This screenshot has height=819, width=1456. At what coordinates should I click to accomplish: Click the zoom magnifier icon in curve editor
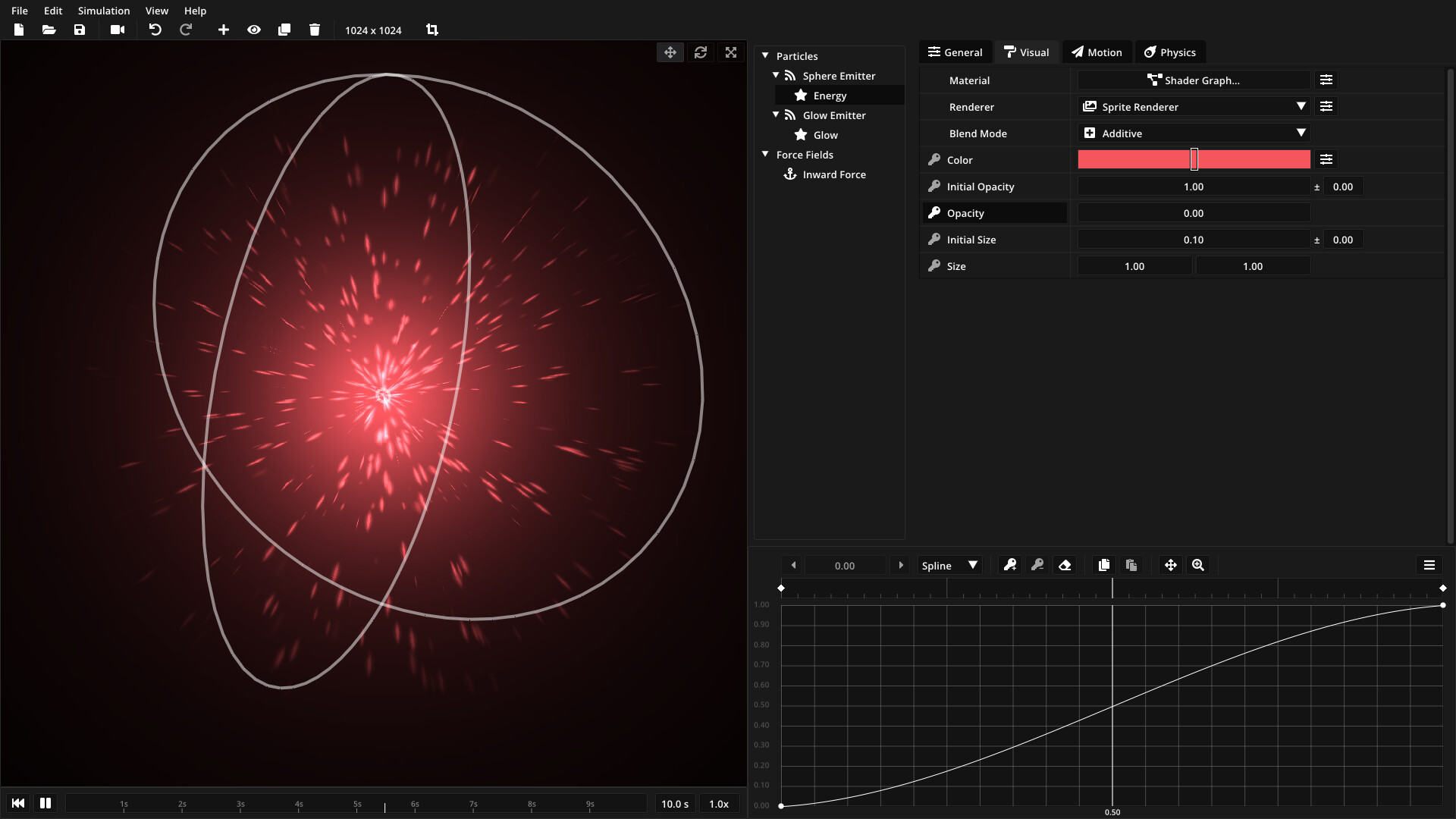[1198, 565]
